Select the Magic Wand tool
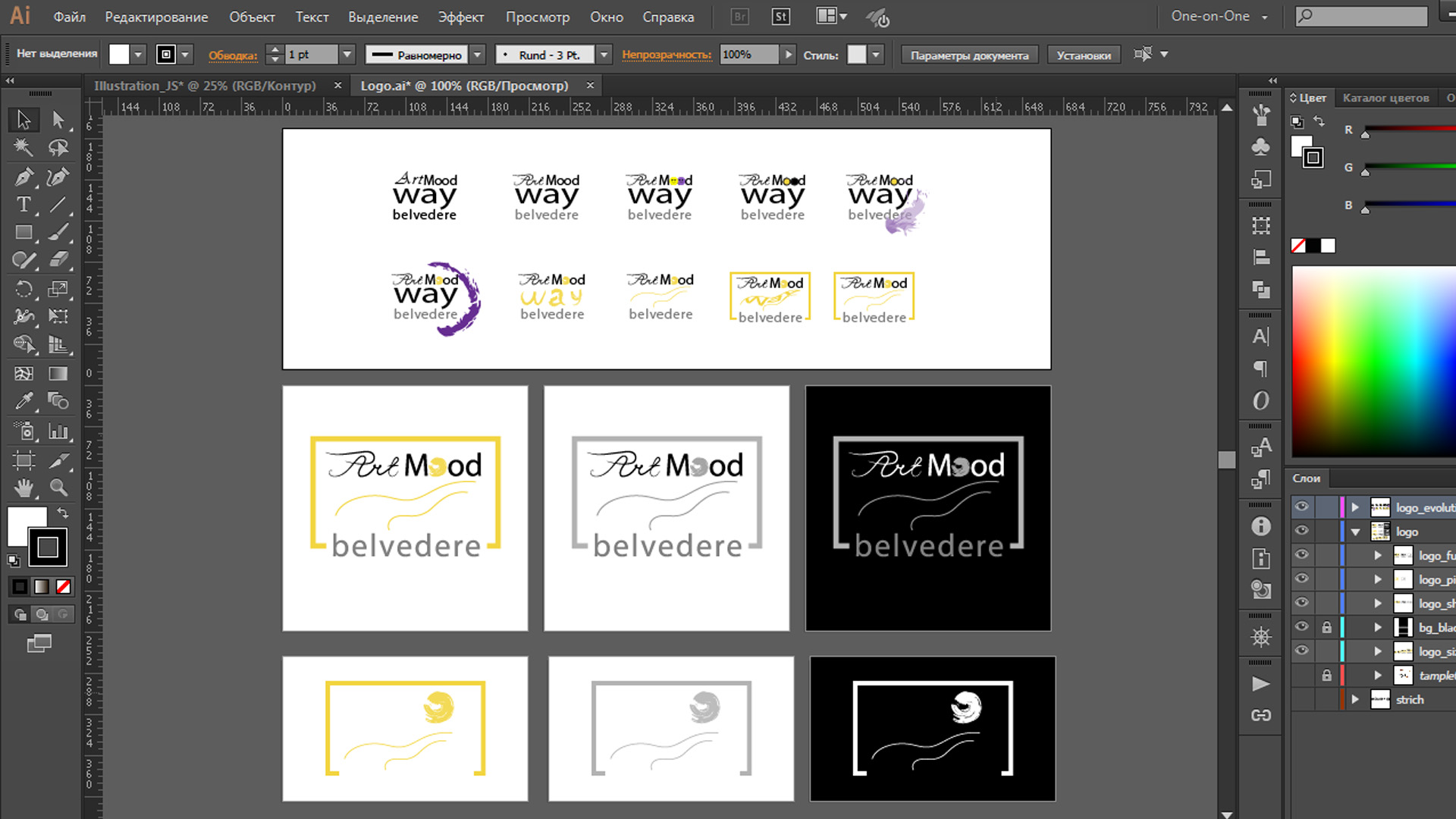Screen dimensions: 1456x819 [24, 147]
